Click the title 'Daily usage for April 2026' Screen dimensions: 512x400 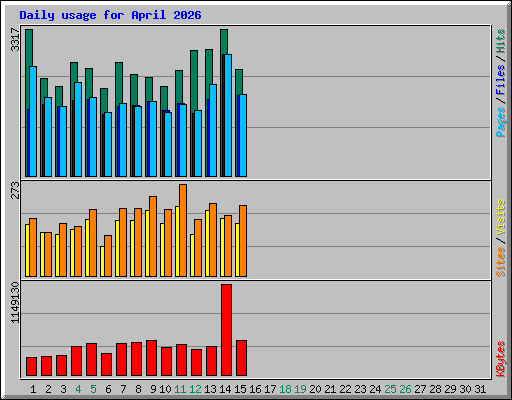110,15
